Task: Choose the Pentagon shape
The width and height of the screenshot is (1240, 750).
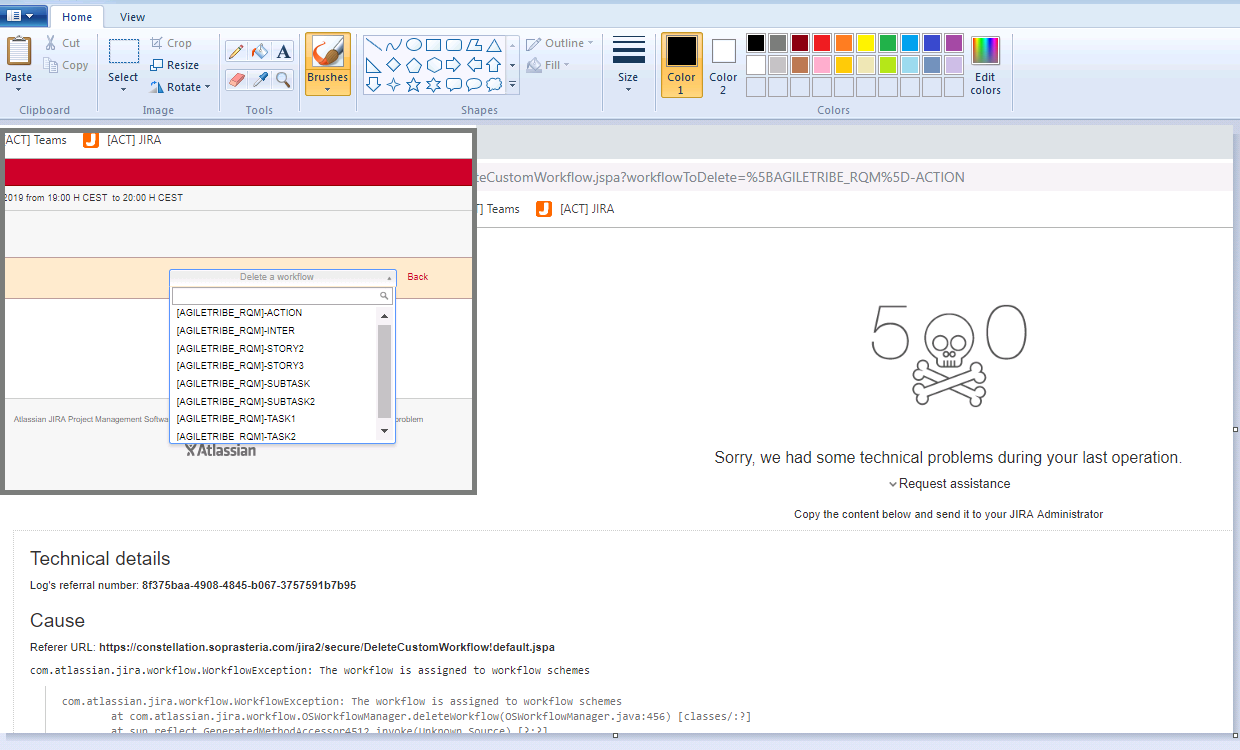Action: [413, 65]
